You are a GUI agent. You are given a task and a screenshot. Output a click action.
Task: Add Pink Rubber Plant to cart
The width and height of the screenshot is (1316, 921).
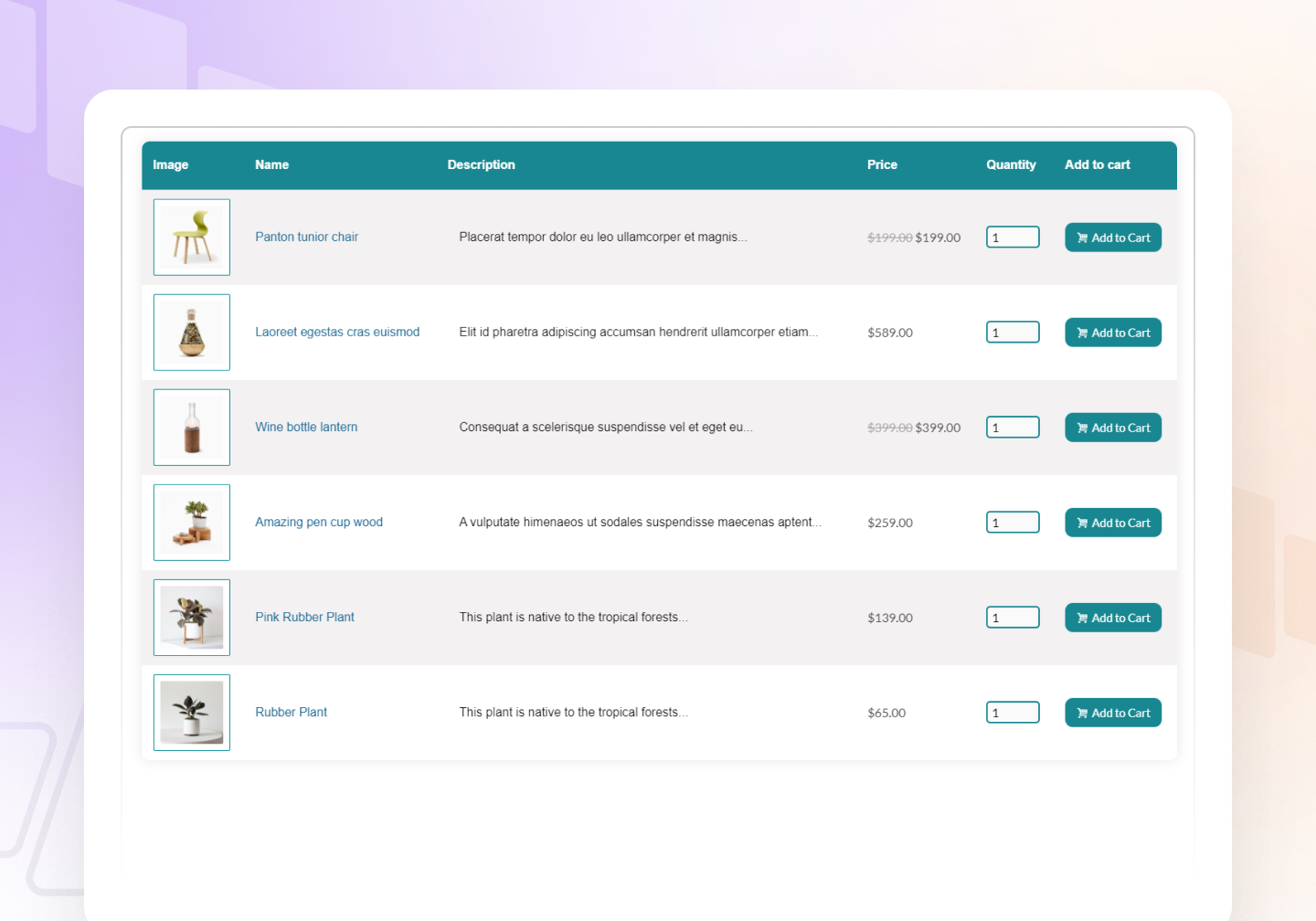pyautogui.click(x=1113, y=618)
